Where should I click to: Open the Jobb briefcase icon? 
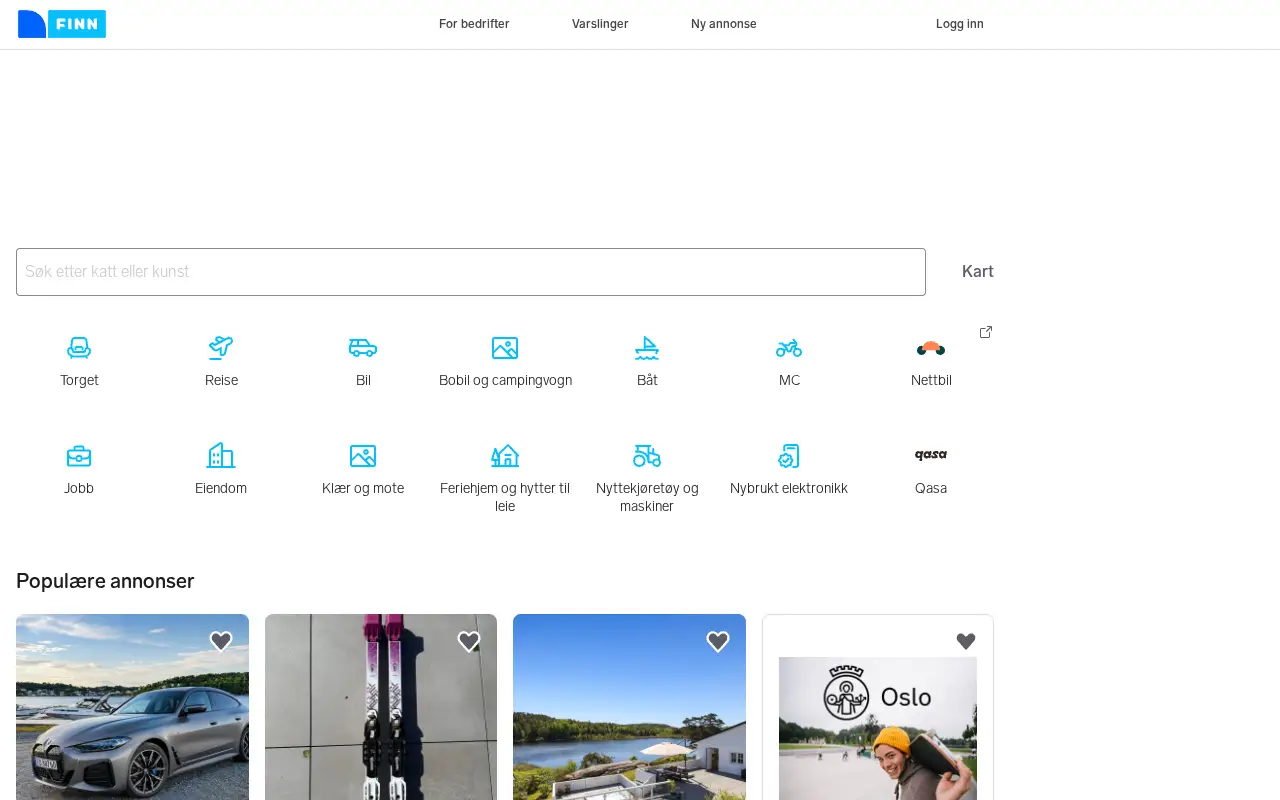click(79, 456)
